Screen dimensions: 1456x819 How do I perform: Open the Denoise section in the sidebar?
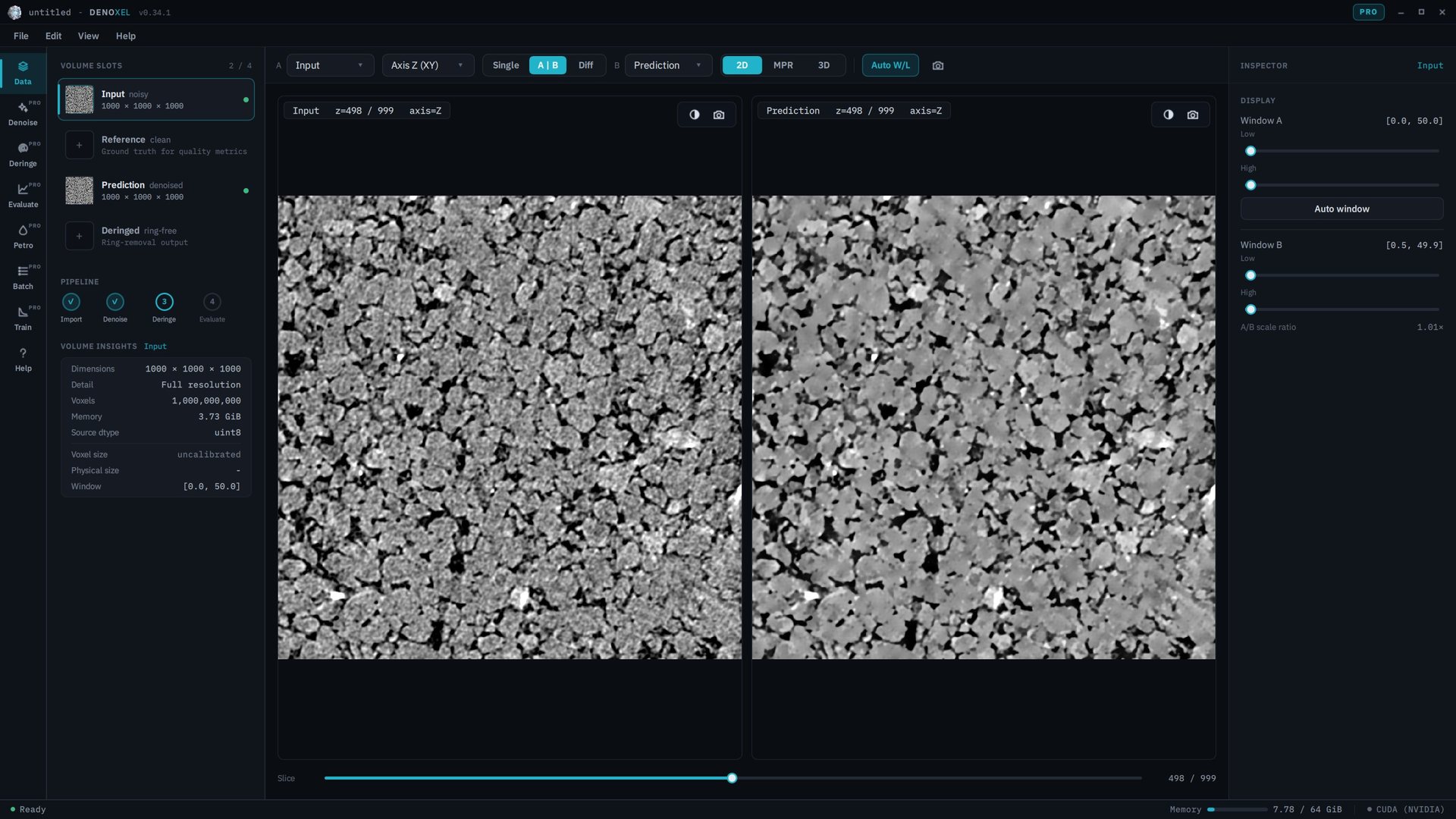(x=23, y=114)
